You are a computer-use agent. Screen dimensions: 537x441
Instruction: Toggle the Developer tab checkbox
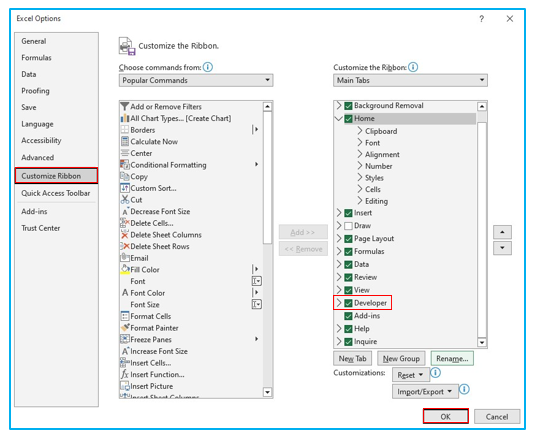pyautogui.click(x=348, y=303)
